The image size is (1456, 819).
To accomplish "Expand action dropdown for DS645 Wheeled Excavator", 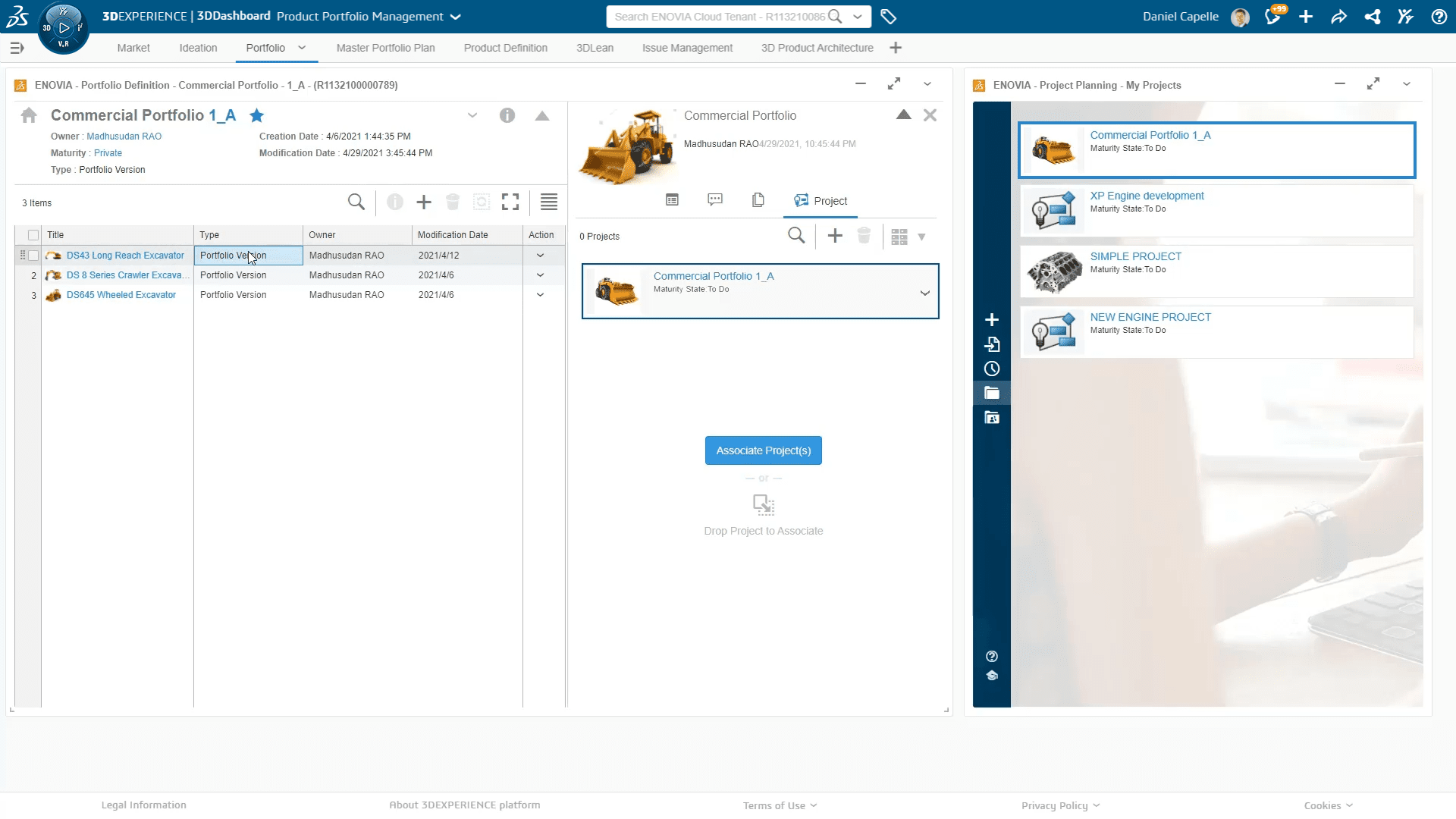I will click(540, 295).
